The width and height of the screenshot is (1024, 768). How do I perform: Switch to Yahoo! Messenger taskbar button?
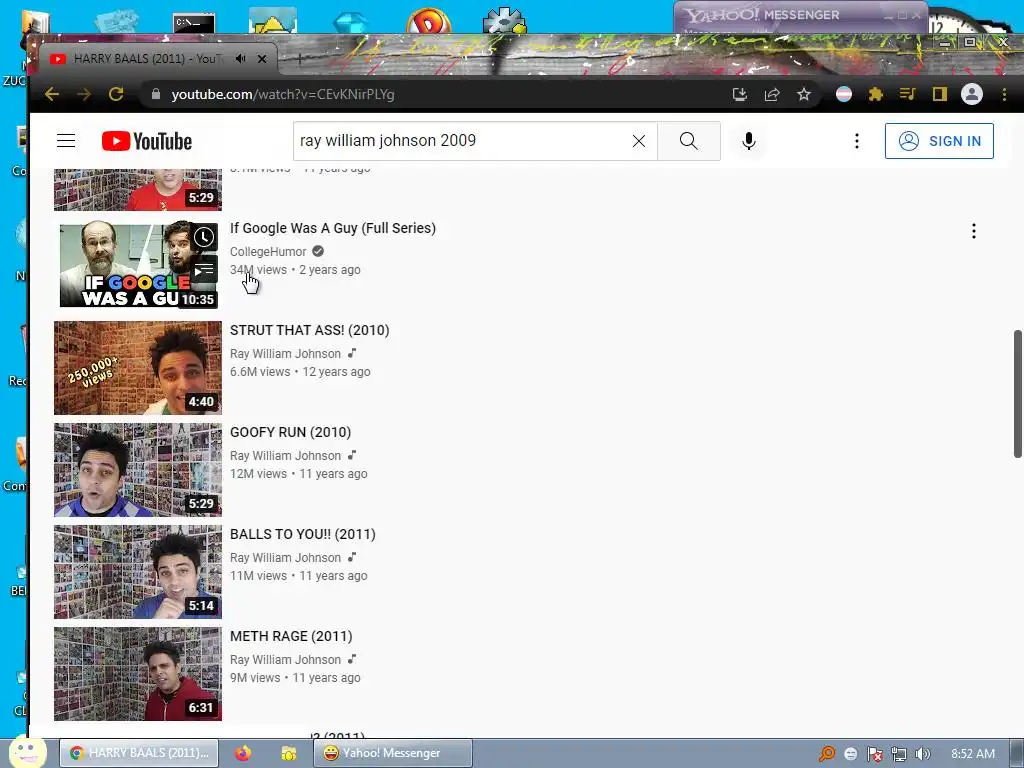point(393,753)
